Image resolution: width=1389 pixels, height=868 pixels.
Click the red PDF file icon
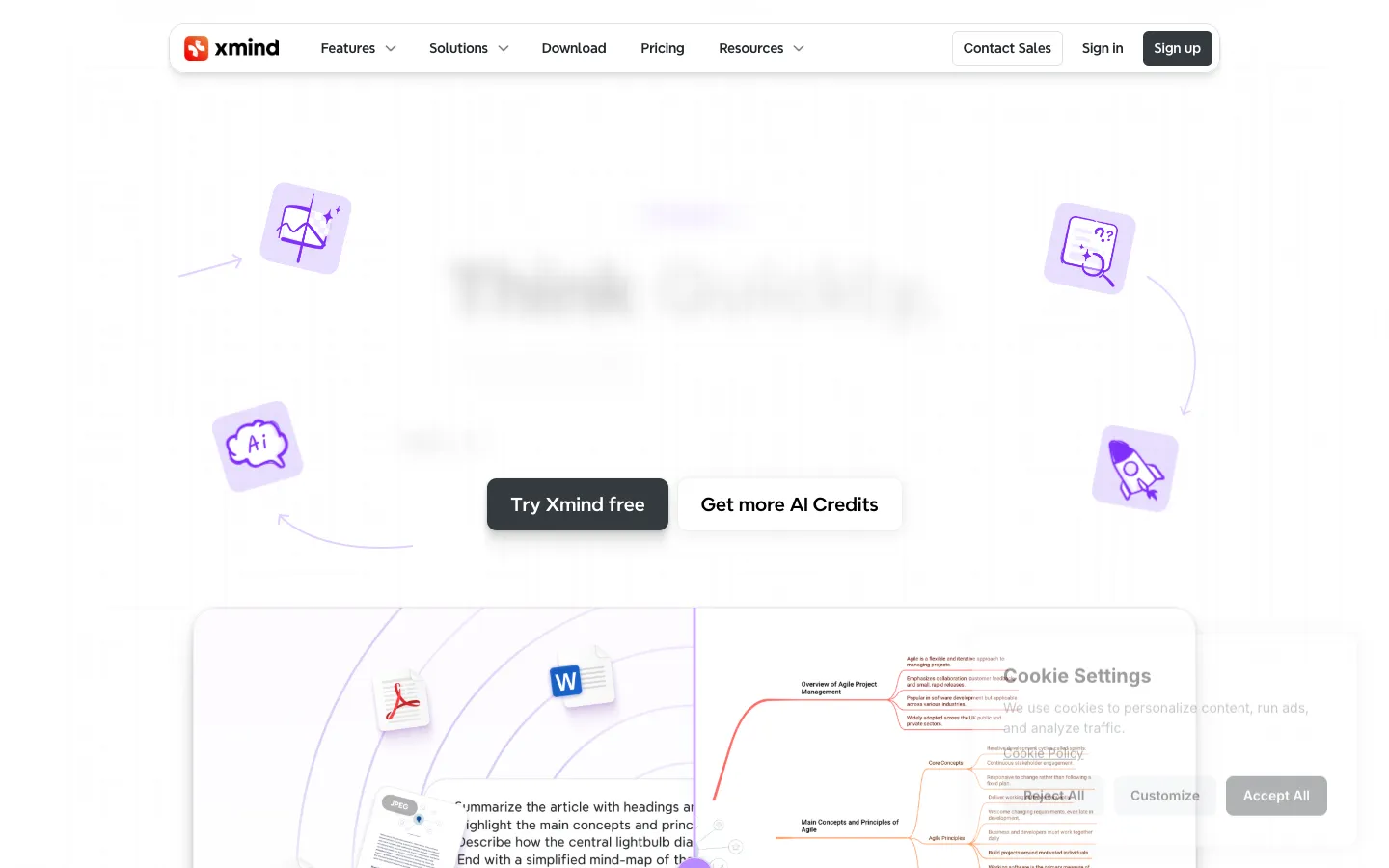[x=401, y=699]
